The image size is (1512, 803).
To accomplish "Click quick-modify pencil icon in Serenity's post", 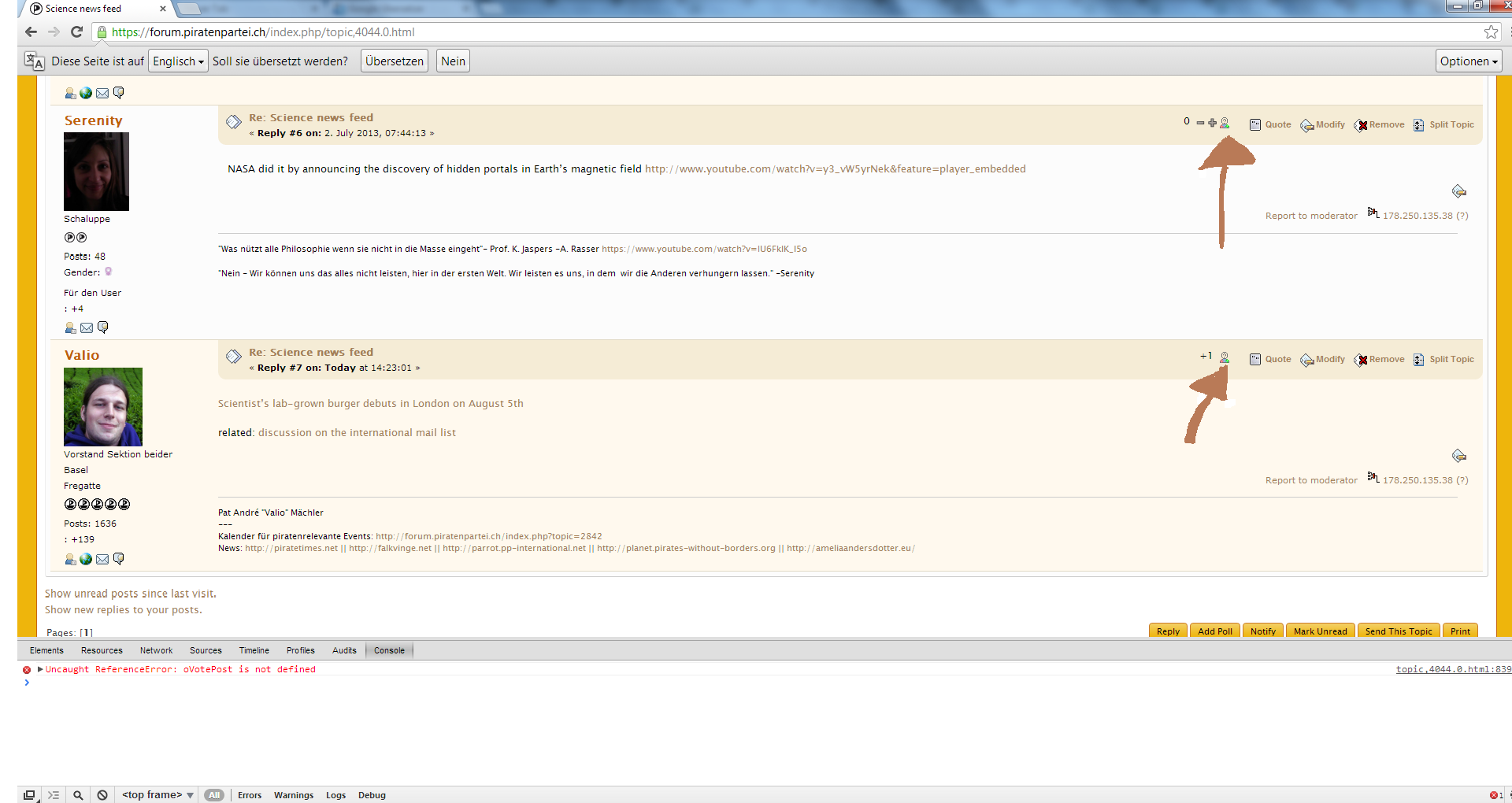I will point(1458,191).
